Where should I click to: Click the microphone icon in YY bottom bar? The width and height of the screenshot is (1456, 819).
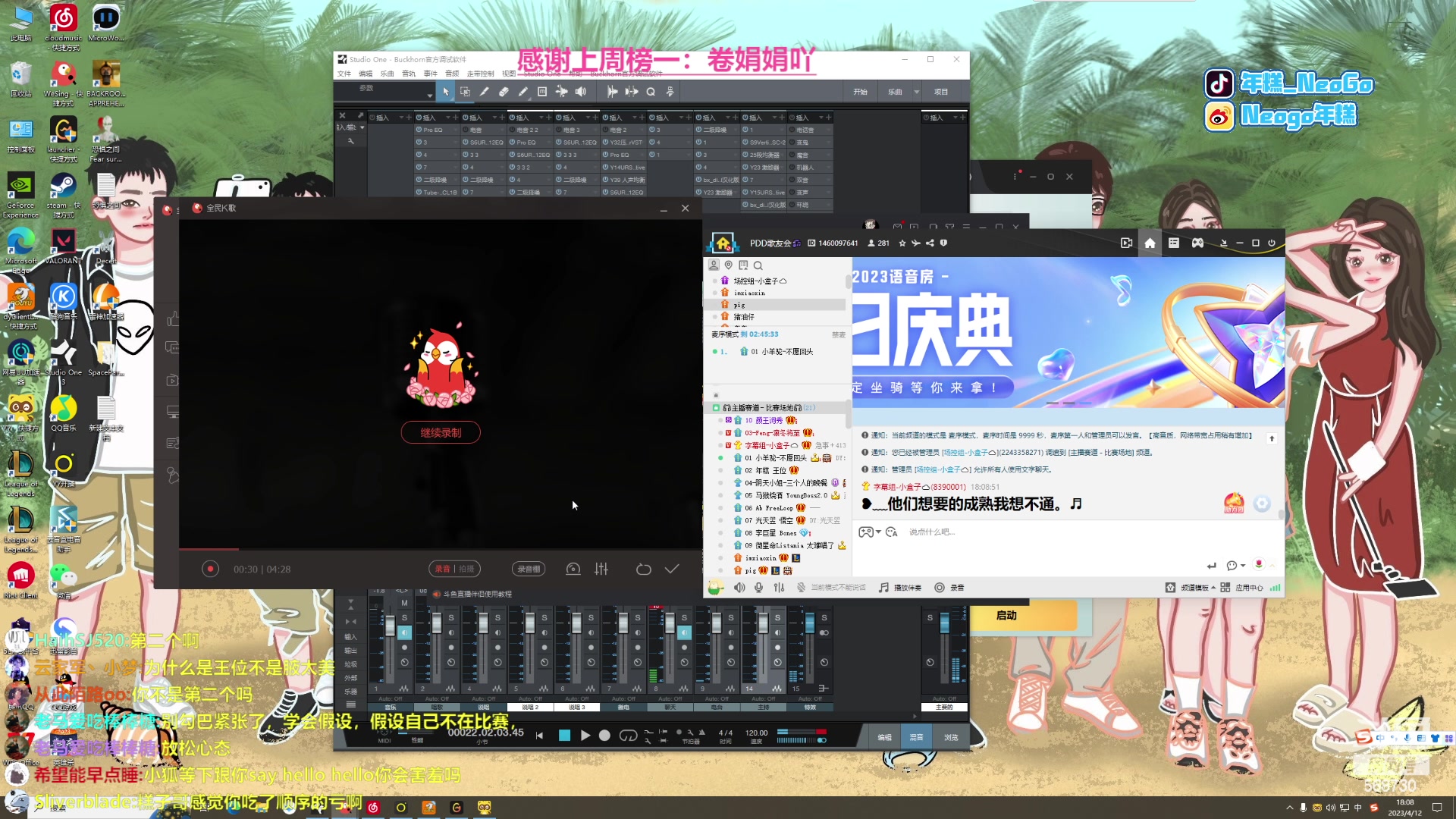pyautogui.click(x=759, y=588)
